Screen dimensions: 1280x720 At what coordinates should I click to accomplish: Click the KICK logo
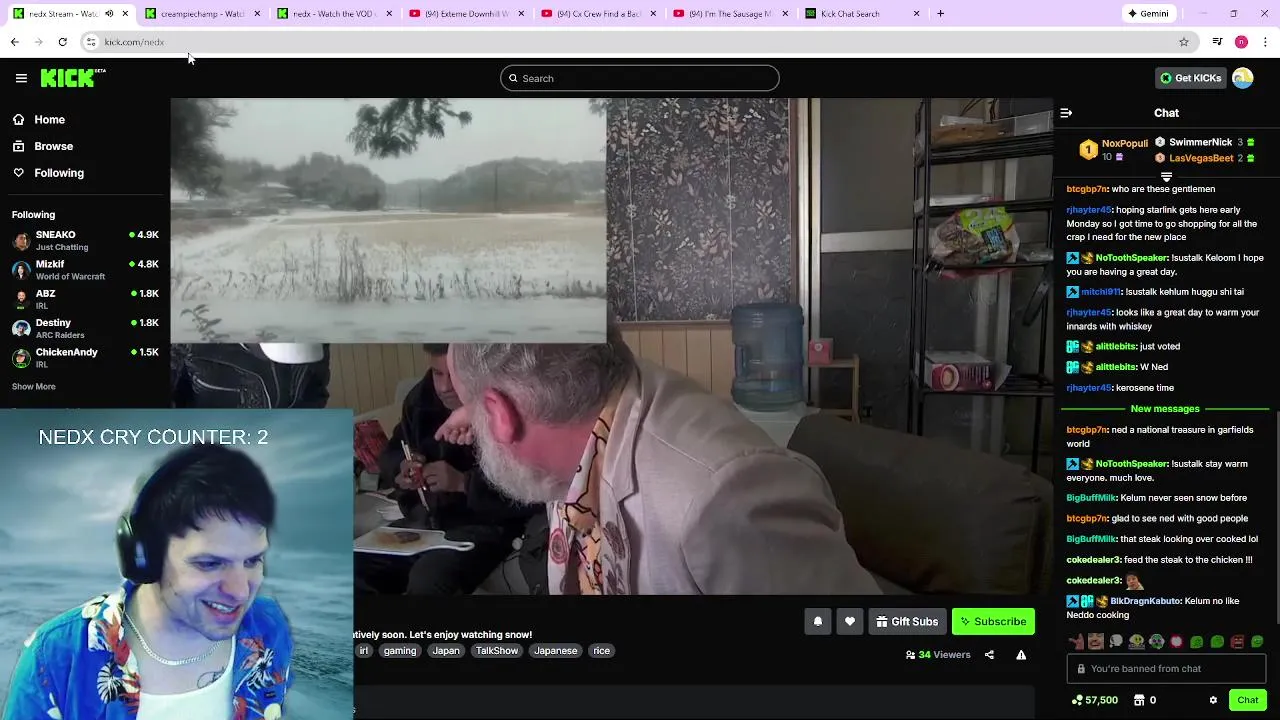pos(73,78)
